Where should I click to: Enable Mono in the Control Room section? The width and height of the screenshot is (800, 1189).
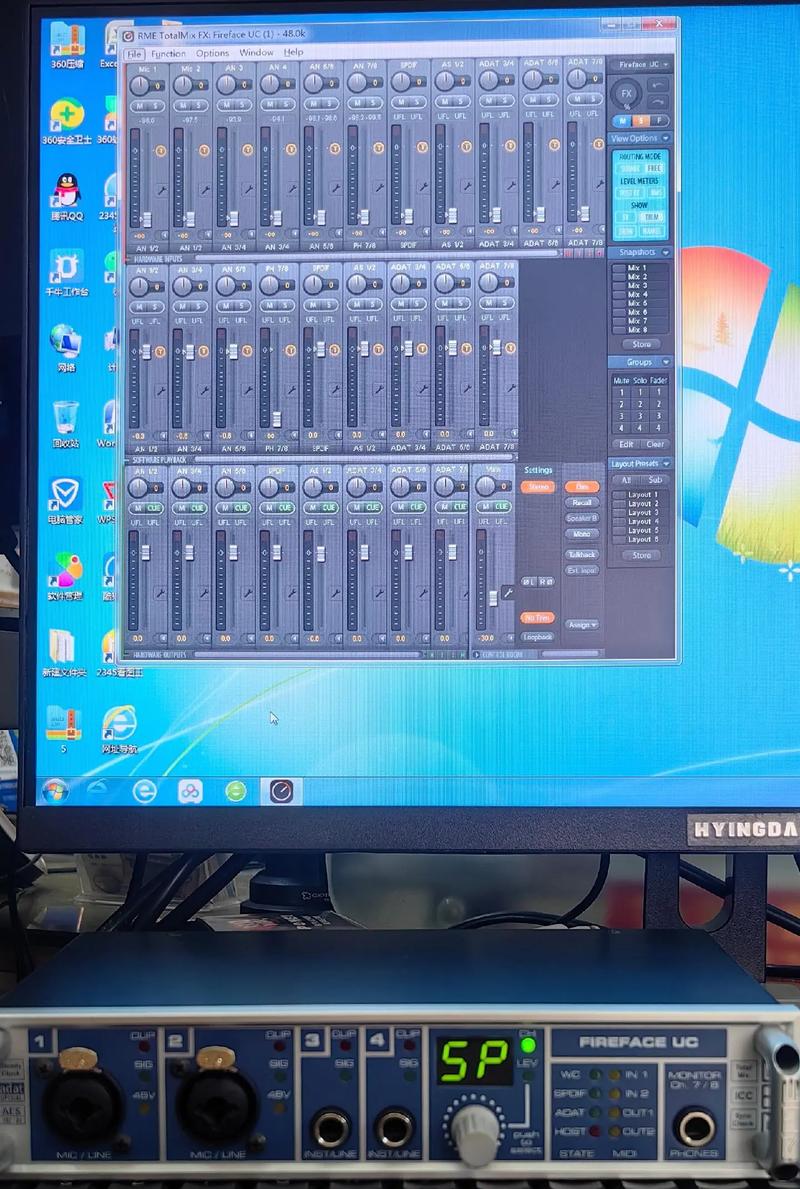581,535
